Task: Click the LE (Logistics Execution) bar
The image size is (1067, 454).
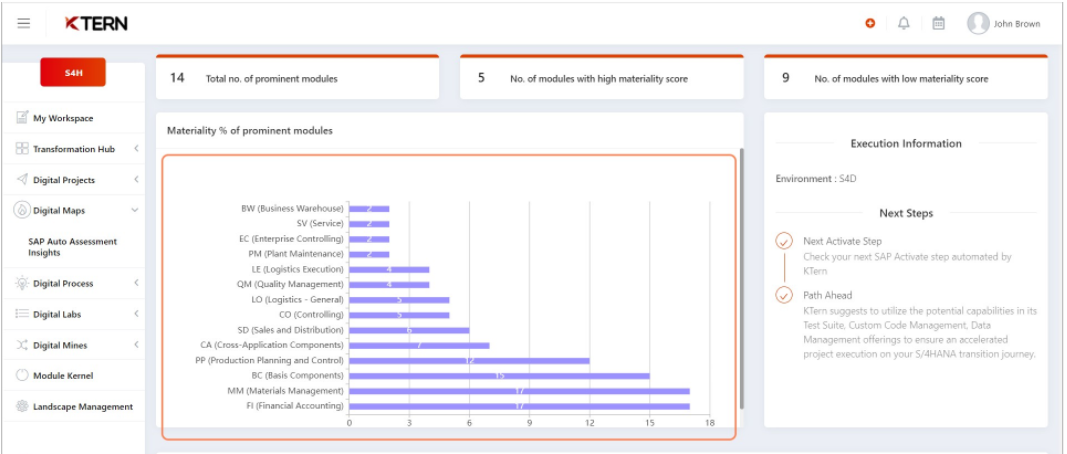Action: (x=389, y=270)
